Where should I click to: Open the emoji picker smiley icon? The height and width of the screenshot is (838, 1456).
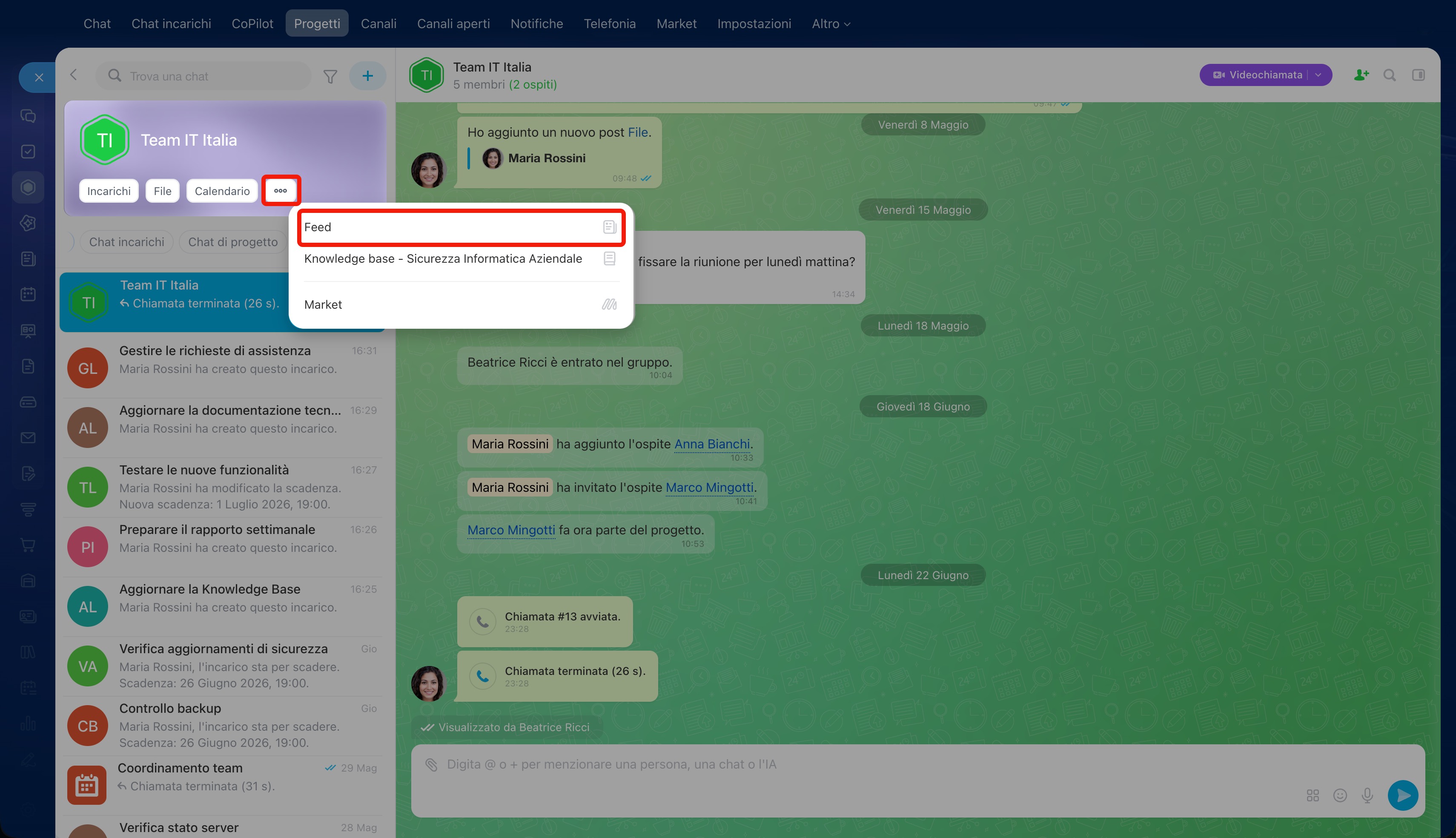click(x=1340, y=795)
